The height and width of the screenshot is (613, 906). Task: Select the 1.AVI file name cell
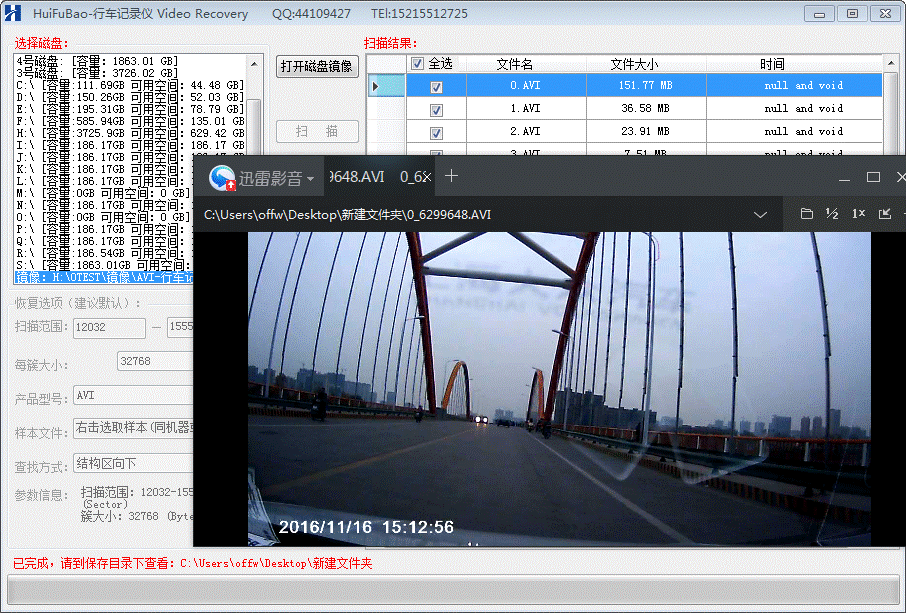(525, 109)
